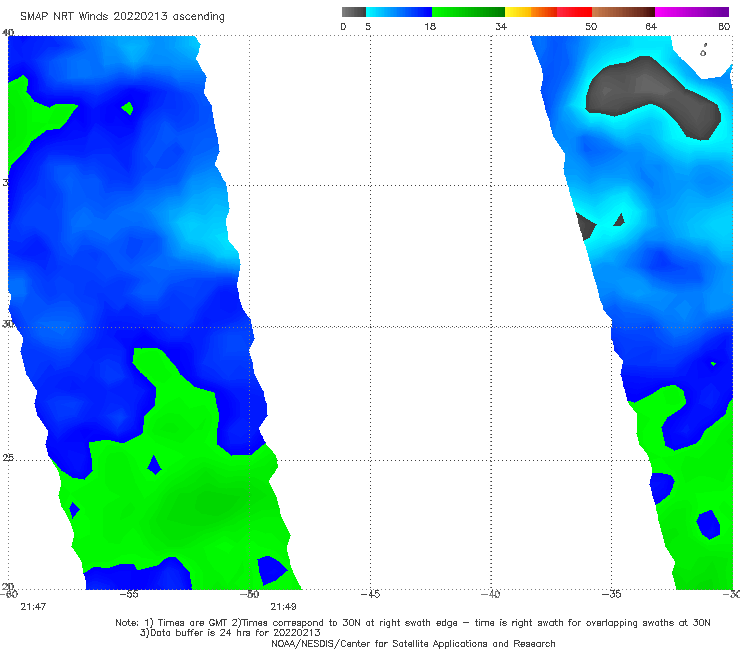Click the '25' latitude axis label
This screenshot has height=650, width=740.
coord(8,458)
